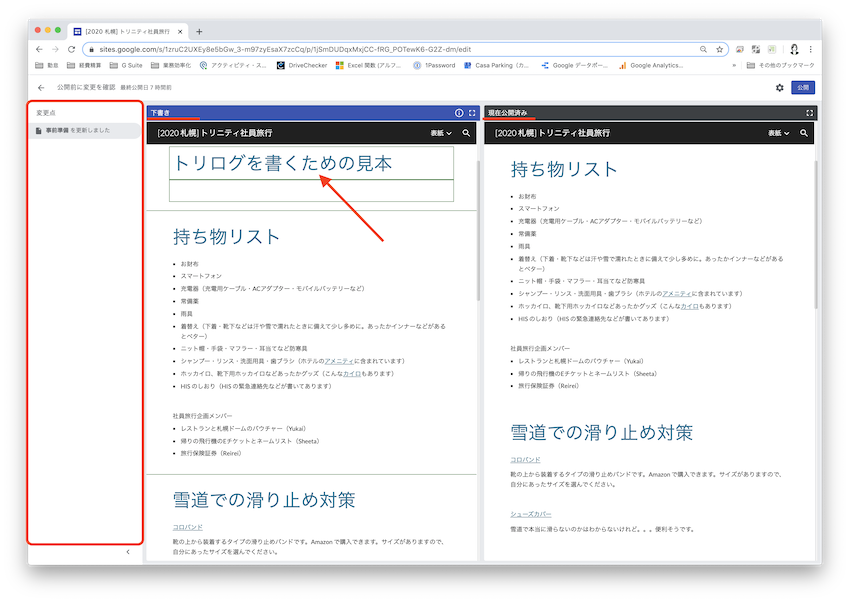Click the blue 公開 publish button
Image resolution: width=850 pixels, height=602 pixels.
tap(803, 88)
